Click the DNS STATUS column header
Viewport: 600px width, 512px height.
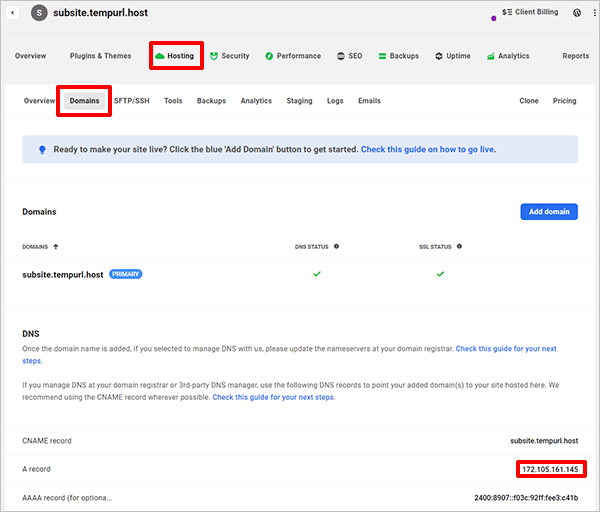(311, 247)
